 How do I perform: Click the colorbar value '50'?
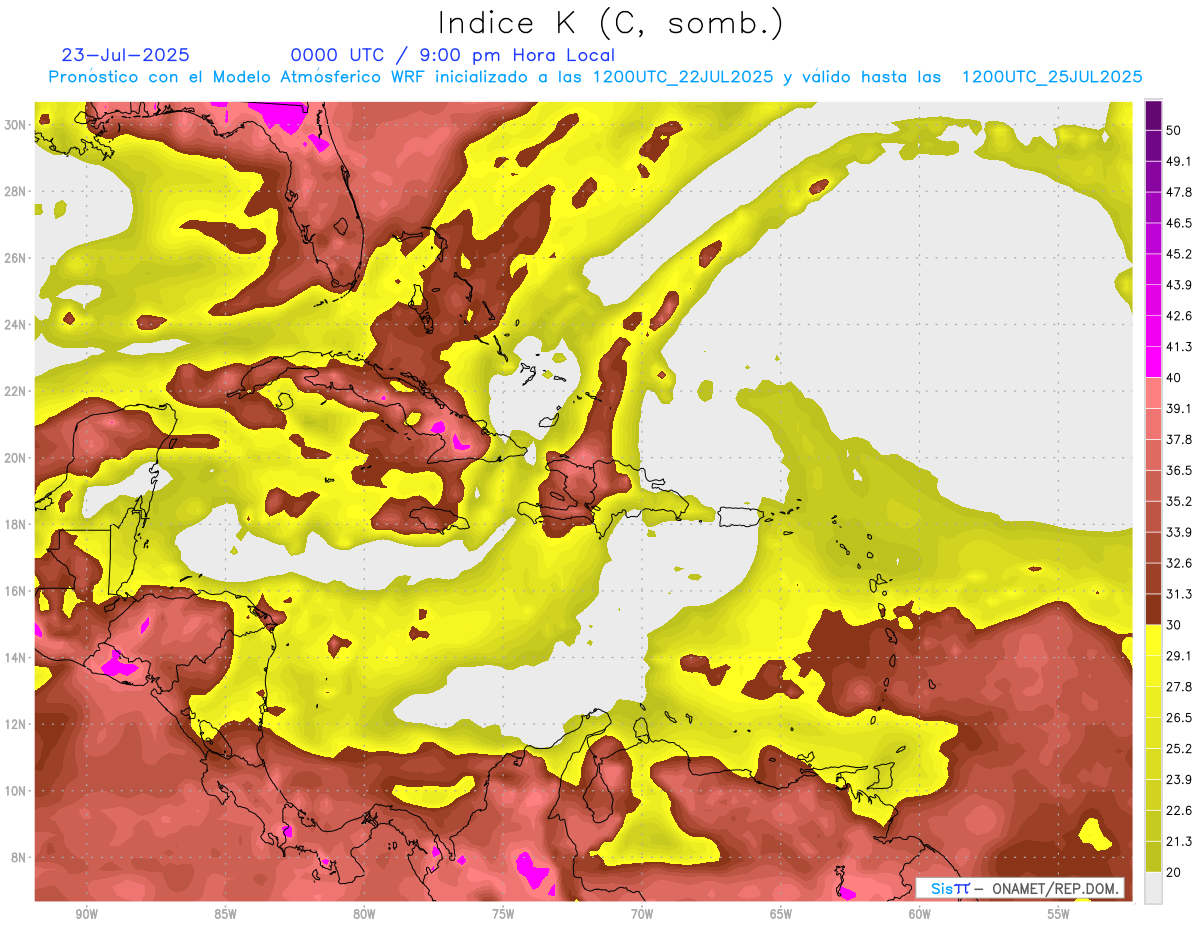tap(1173, 130)
